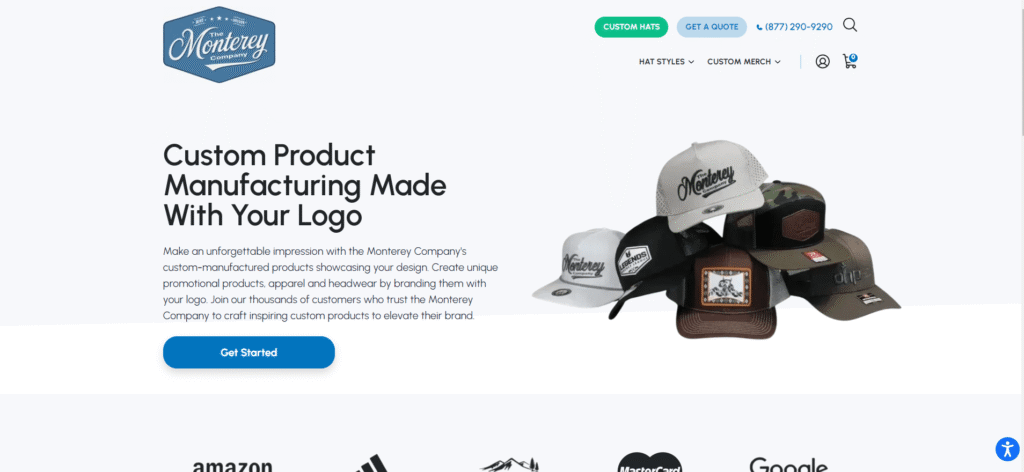Open the shopping cart icon
This screenshot has height=472, width=1024.
click(850, 61)
